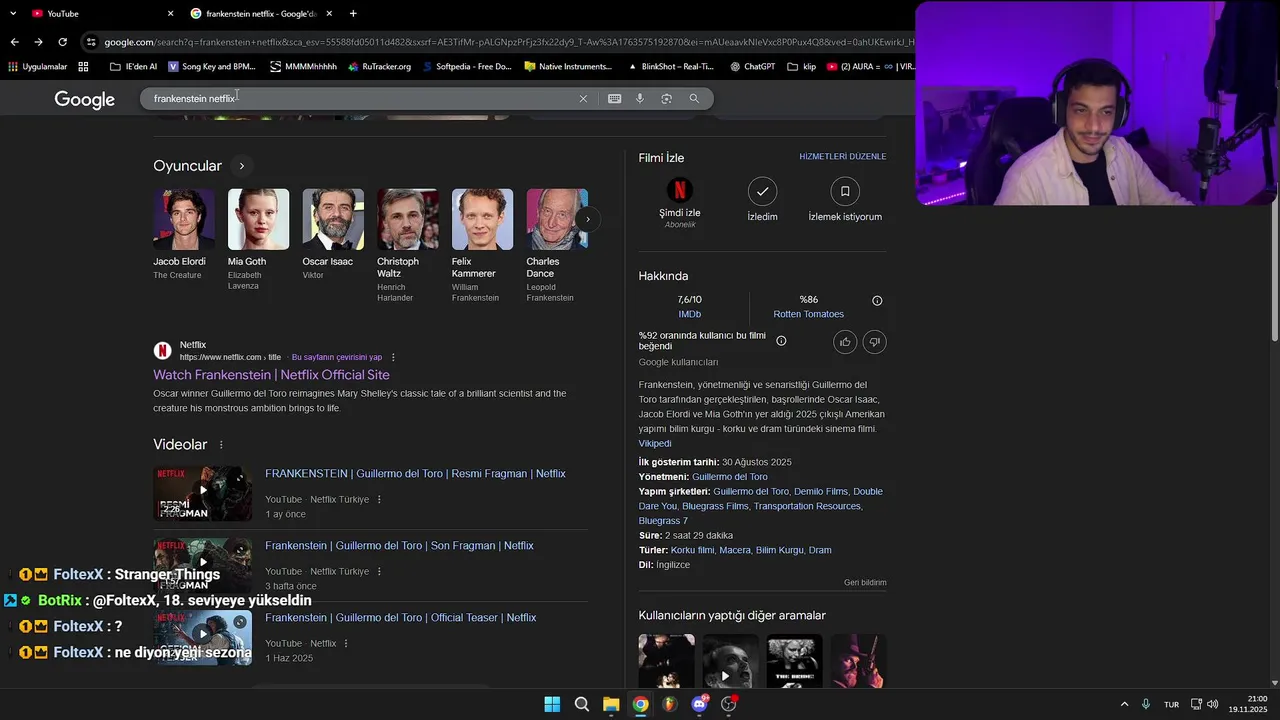Open the ChatGPT bookmark

(753, 67)
